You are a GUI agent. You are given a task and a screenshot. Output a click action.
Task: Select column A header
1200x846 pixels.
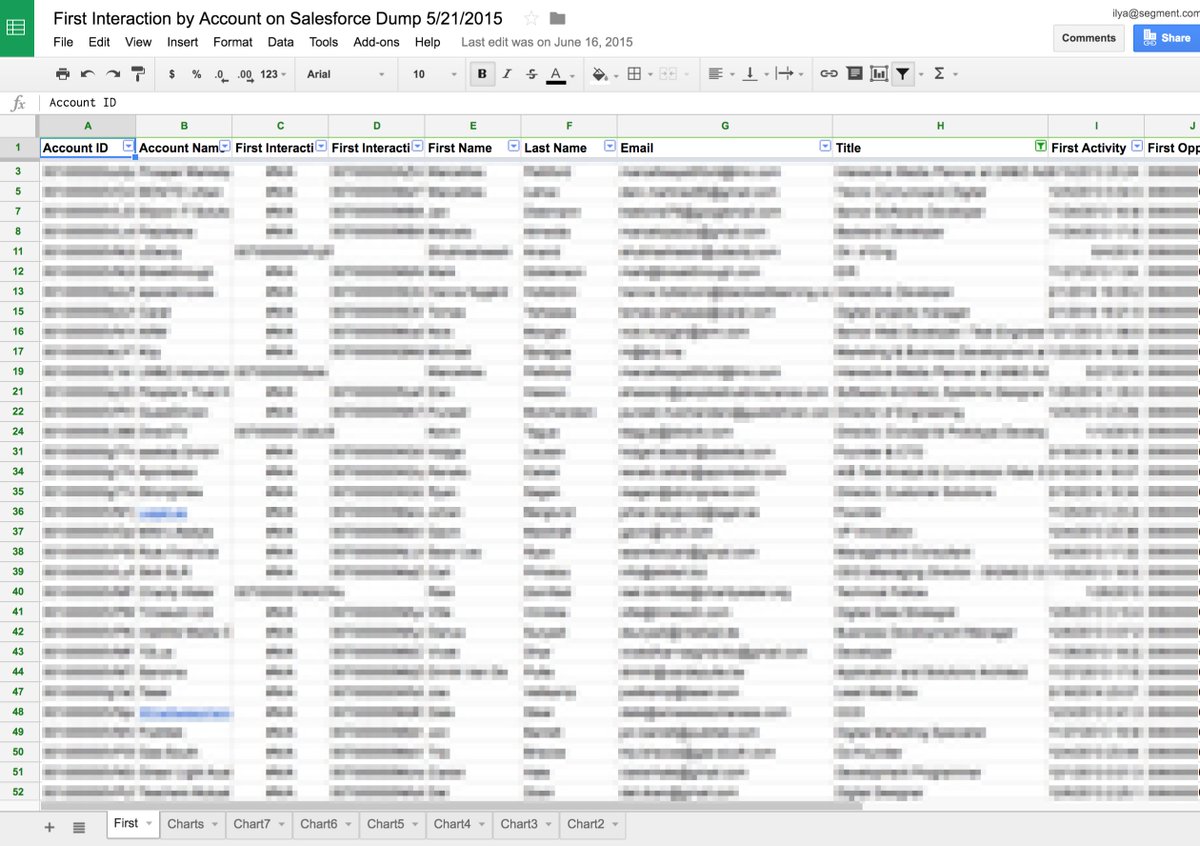click(88, 125)
